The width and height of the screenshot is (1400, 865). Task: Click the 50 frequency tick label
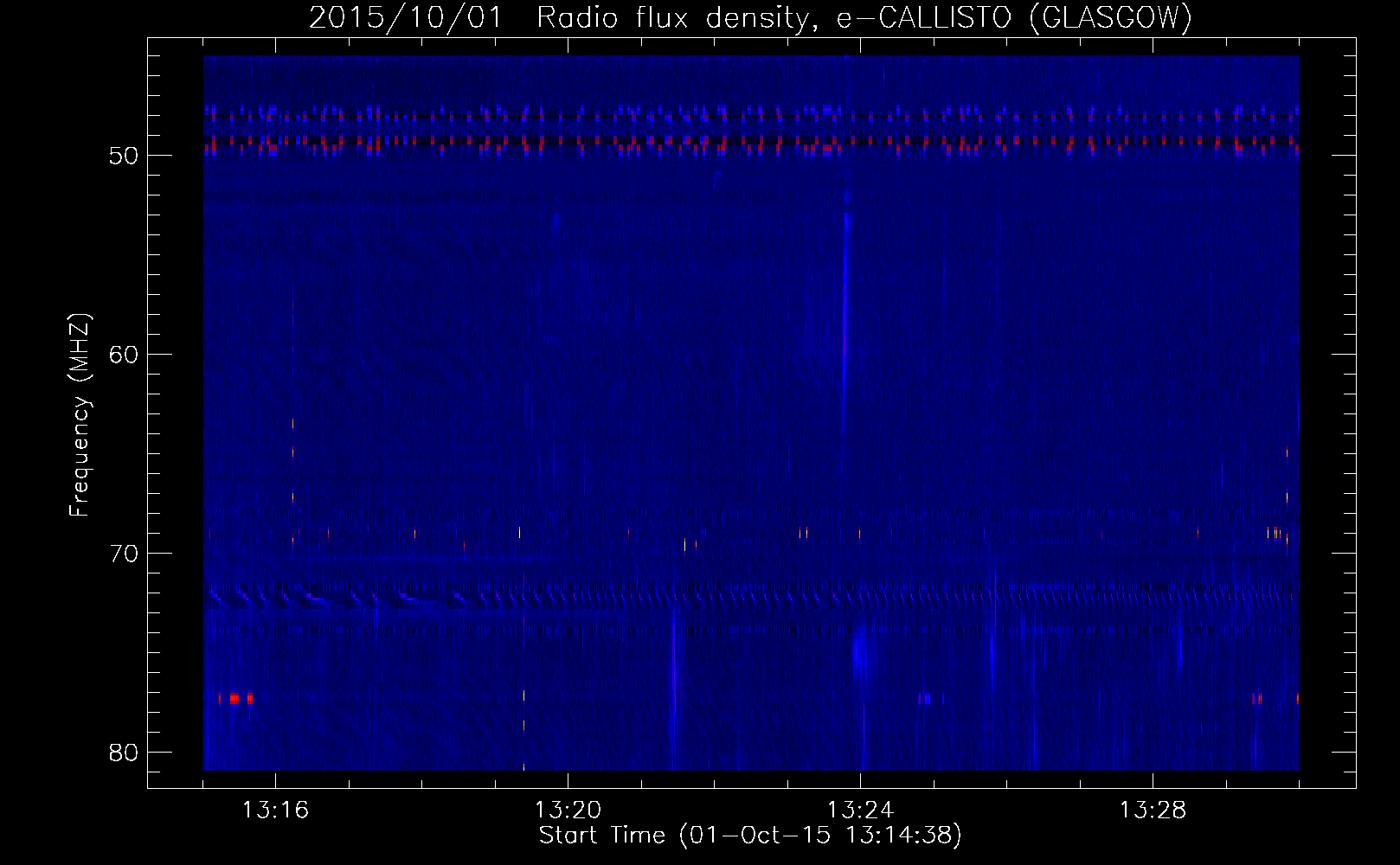point(124,156)
